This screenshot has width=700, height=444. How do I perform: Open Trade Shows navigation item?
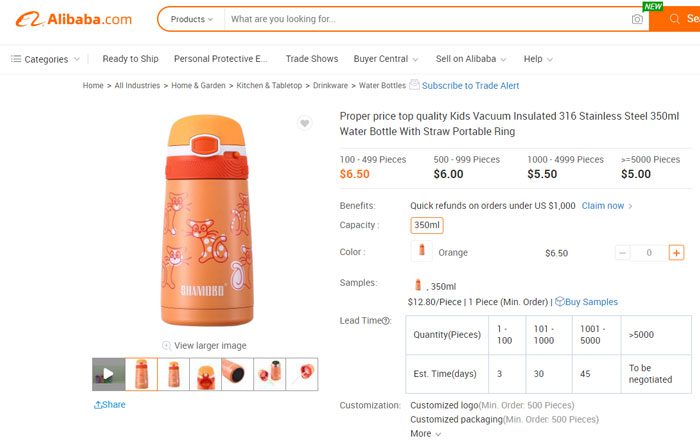pos(312,59)
